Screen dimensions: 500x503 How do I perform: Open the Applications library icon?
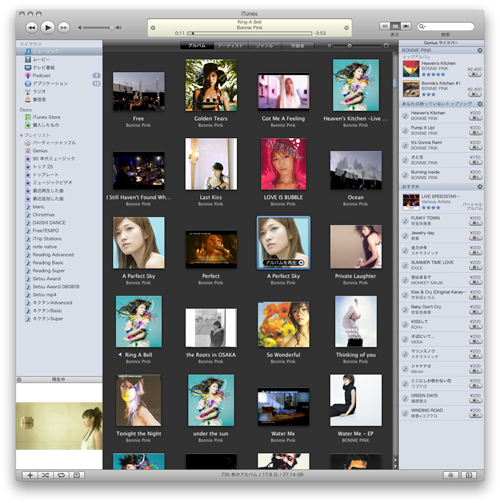click(28, 84)
